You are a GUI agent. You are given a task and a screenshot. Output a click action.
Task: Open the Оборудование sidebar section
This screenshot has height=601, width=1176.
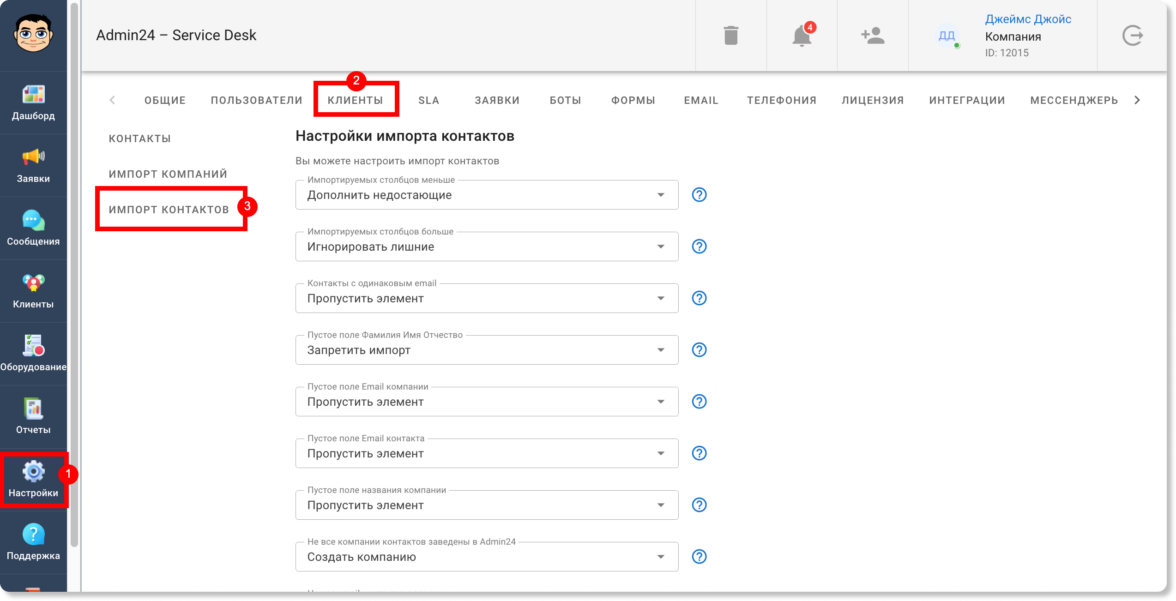point(33,346)
